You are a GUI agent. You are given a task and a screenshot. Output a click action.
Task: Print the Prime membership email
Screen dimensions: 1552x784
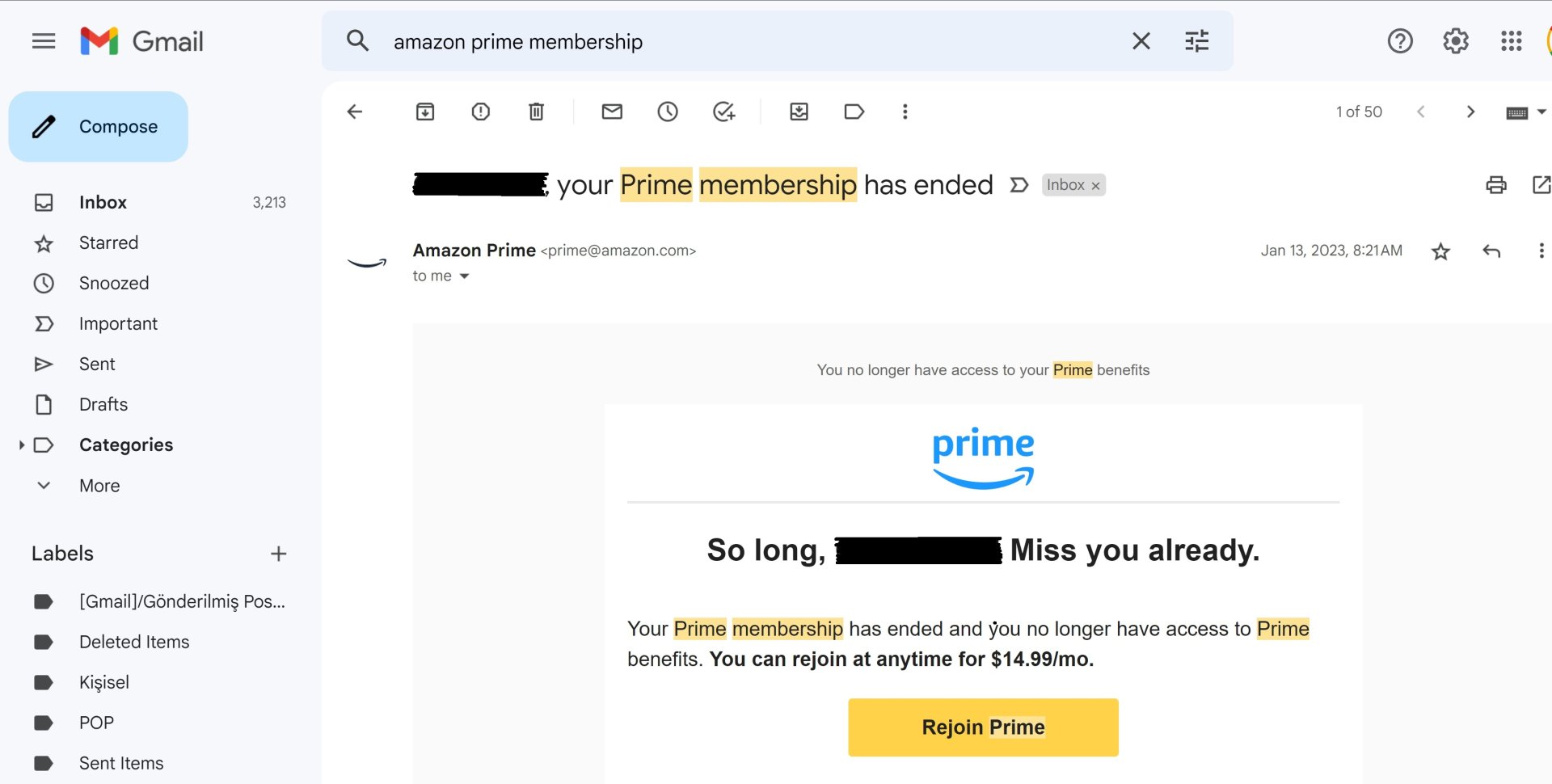point(1495,185)
